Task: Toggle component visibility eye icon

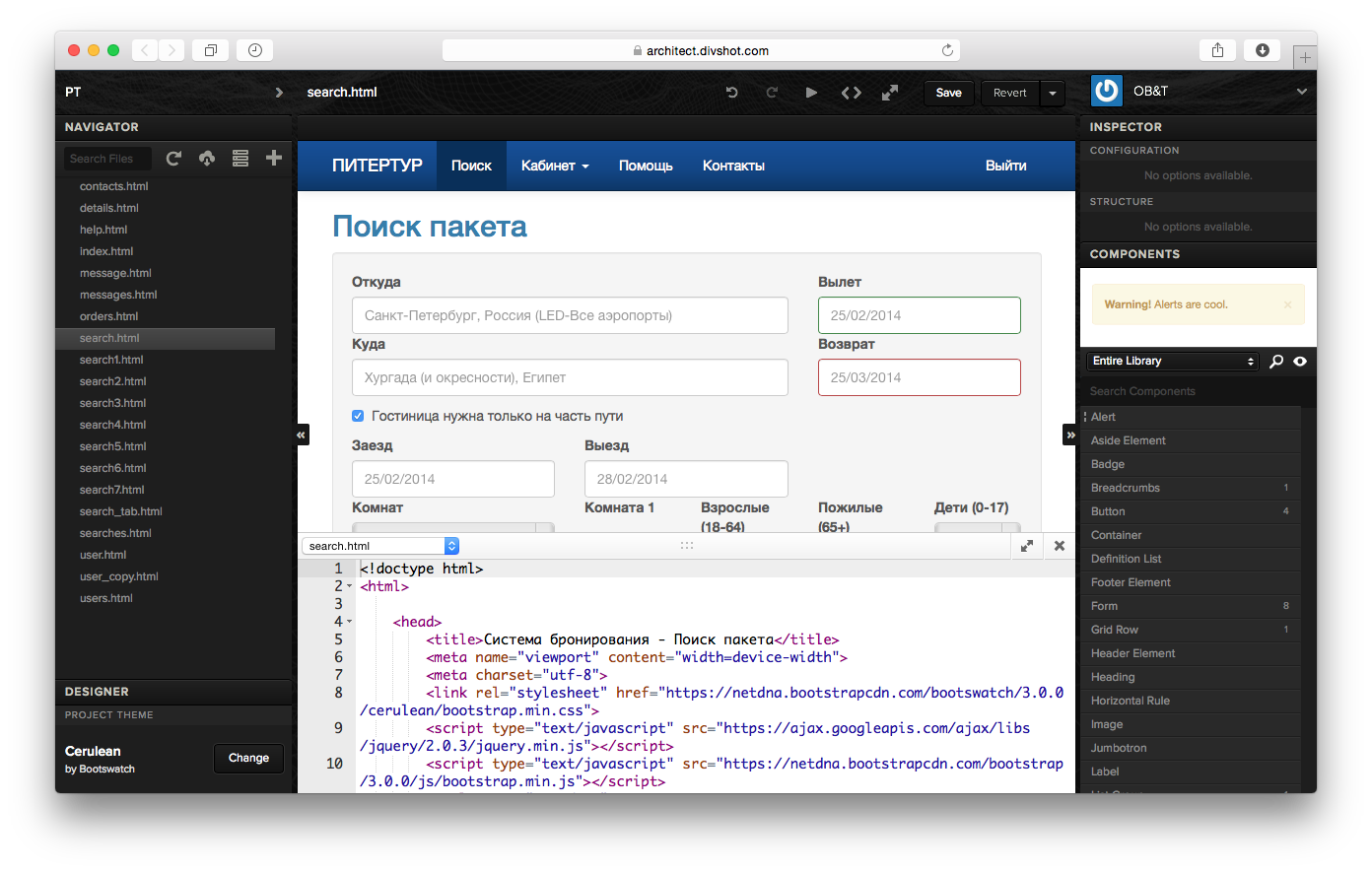Action: tap(1300, 362)
